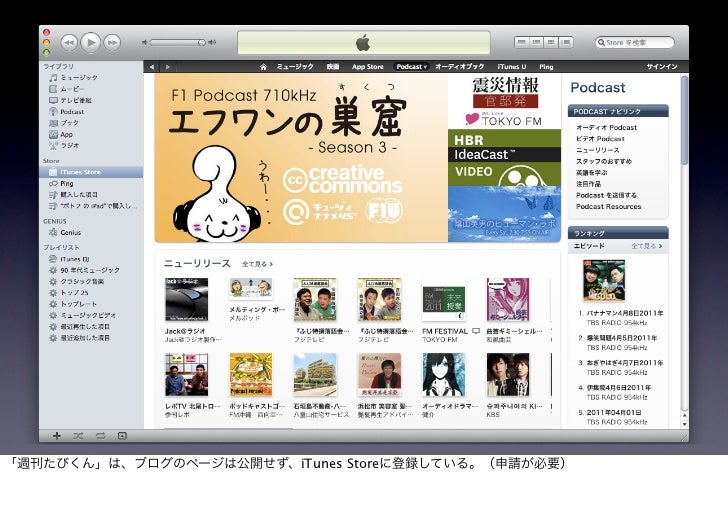Toggle the repeat button
728x517 pixels.
[x=100, y=436]
